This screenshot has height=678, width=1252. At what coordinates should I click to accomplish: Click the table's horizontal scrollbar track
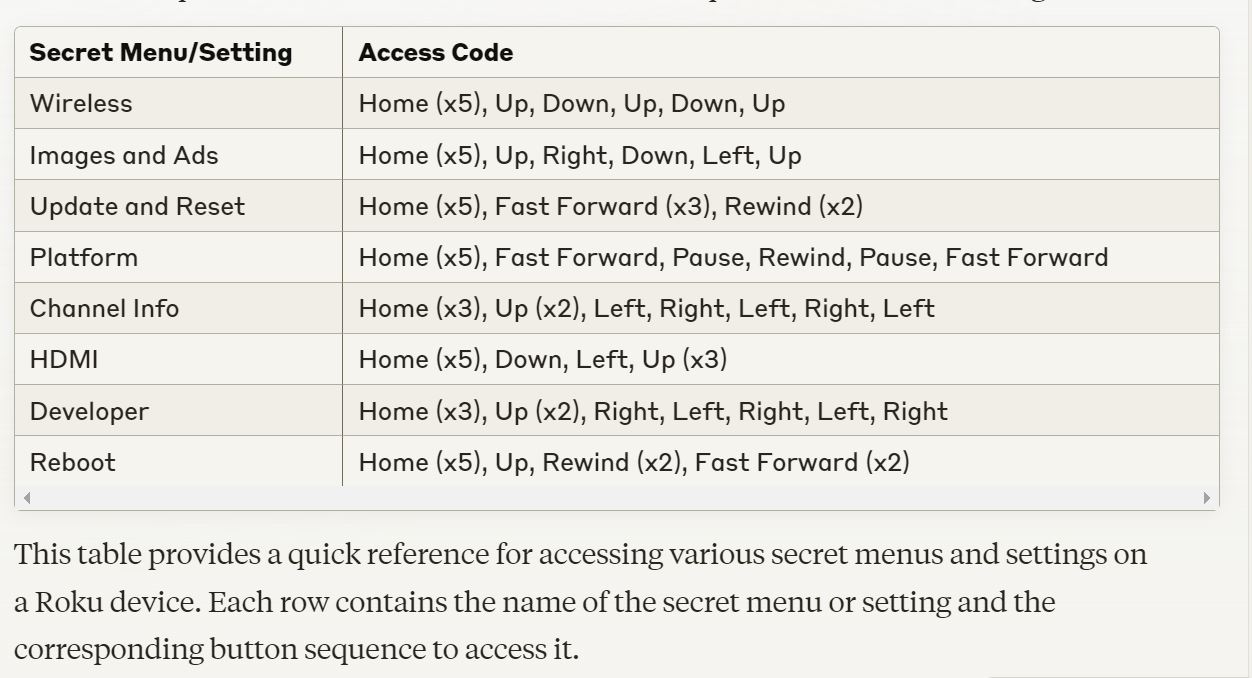(x=616, y=498)
